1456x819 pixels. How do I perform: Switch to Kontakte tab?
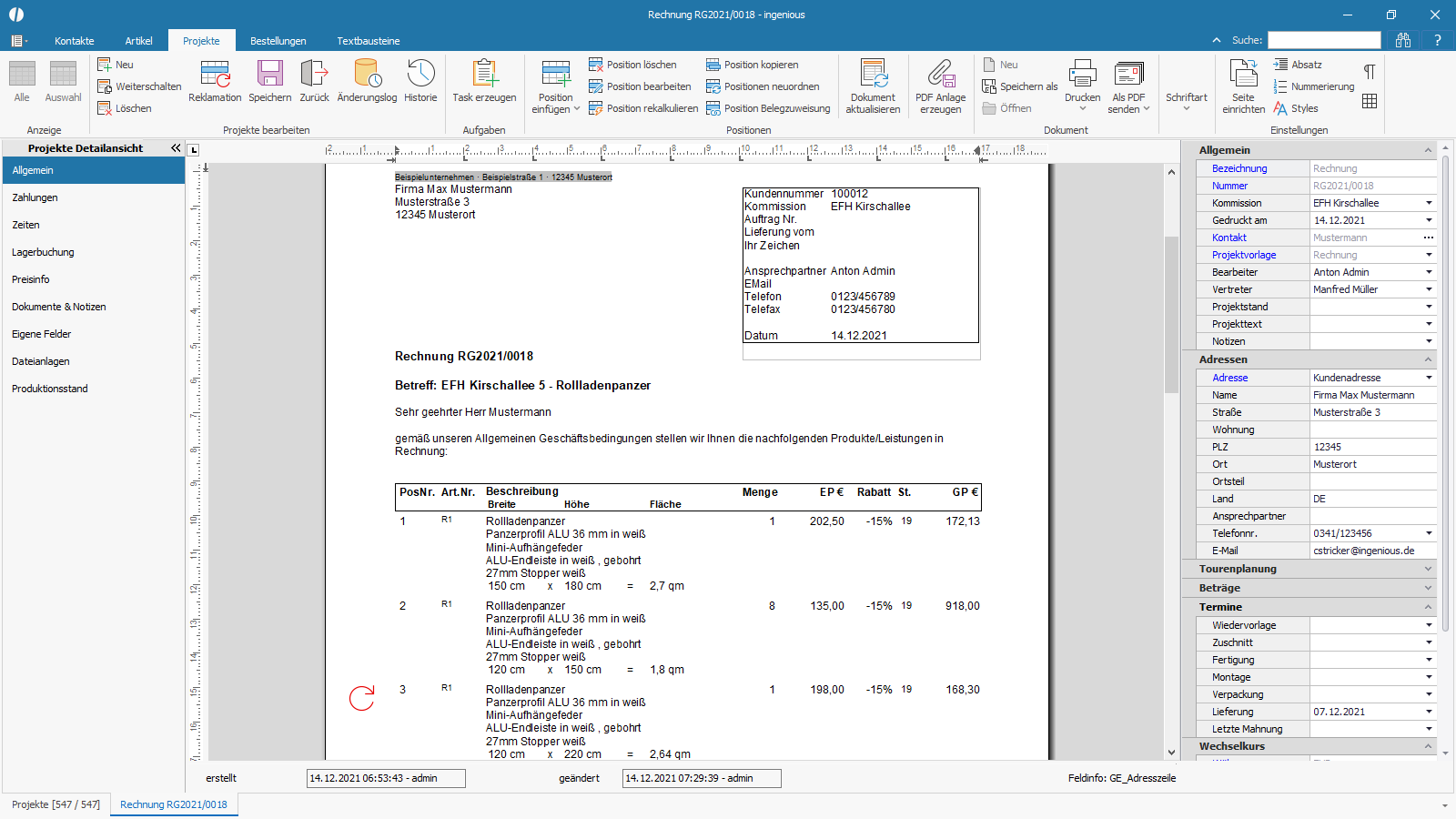pos(74,41)
